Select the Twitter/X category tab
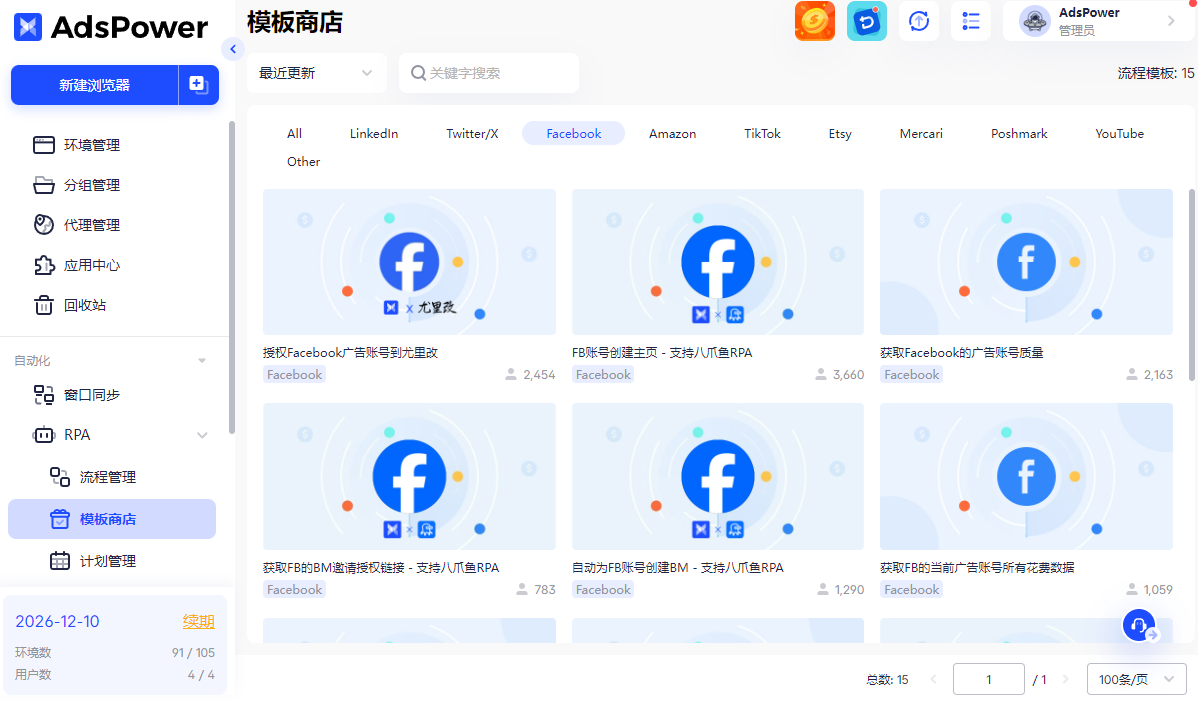The image size is (1198, 702). [472, 134]
